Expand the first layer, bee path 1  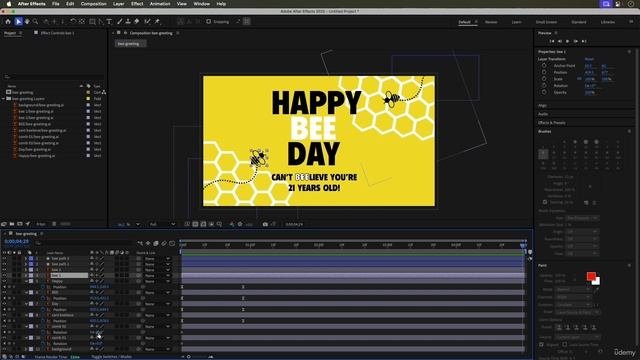pyautogui.click(x=26, y=259)
